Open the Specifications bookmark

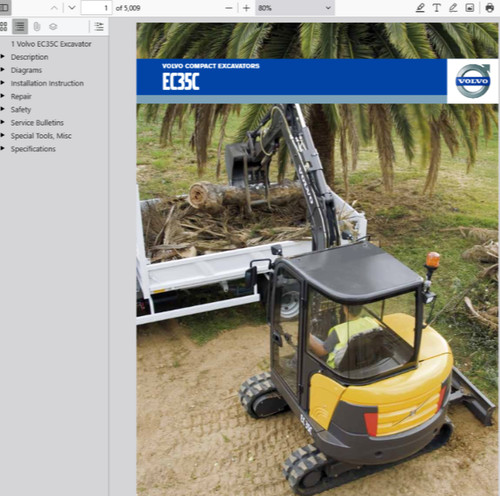click(x=33, y=149)
